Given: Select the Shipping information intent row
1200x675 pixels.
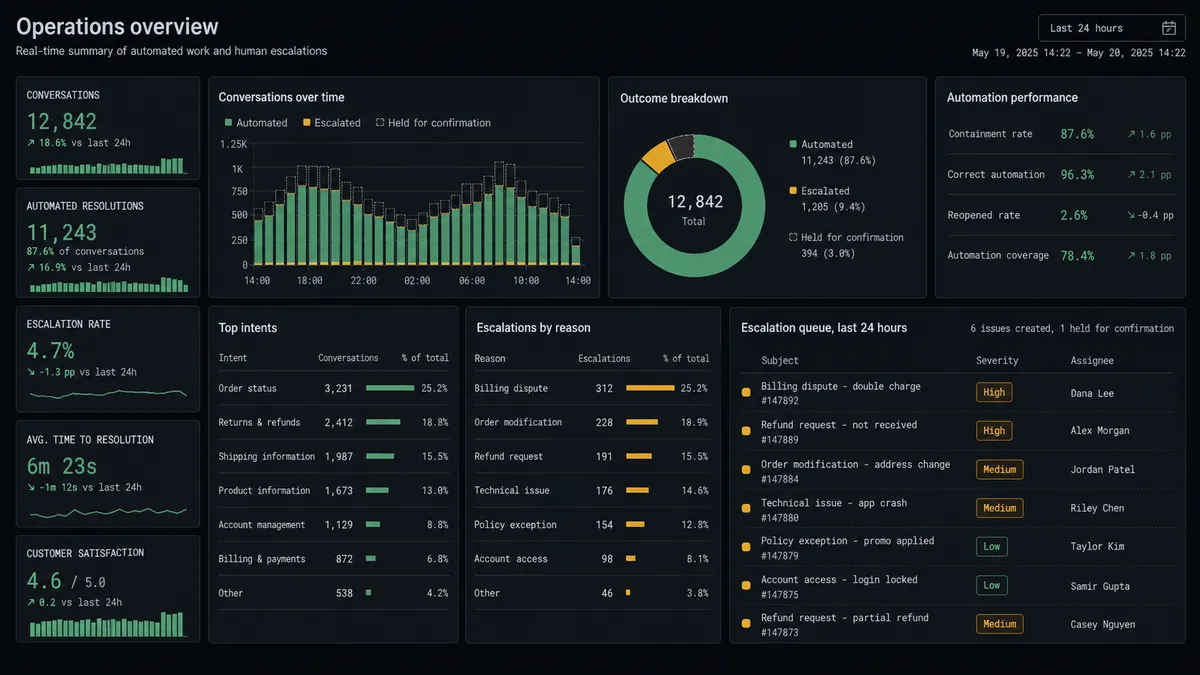Looking at the screenshot, I should pyautogui.click(x=334, y=456).
